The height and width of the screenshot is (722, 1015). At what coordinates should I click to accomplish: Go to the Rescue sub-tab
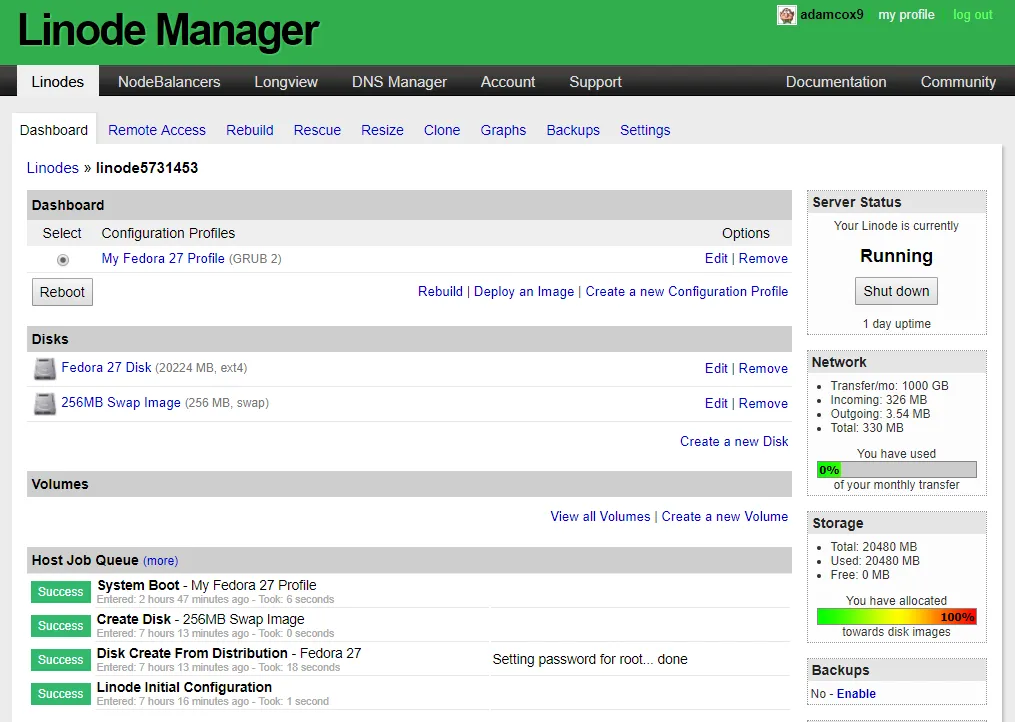click(317, 130)
